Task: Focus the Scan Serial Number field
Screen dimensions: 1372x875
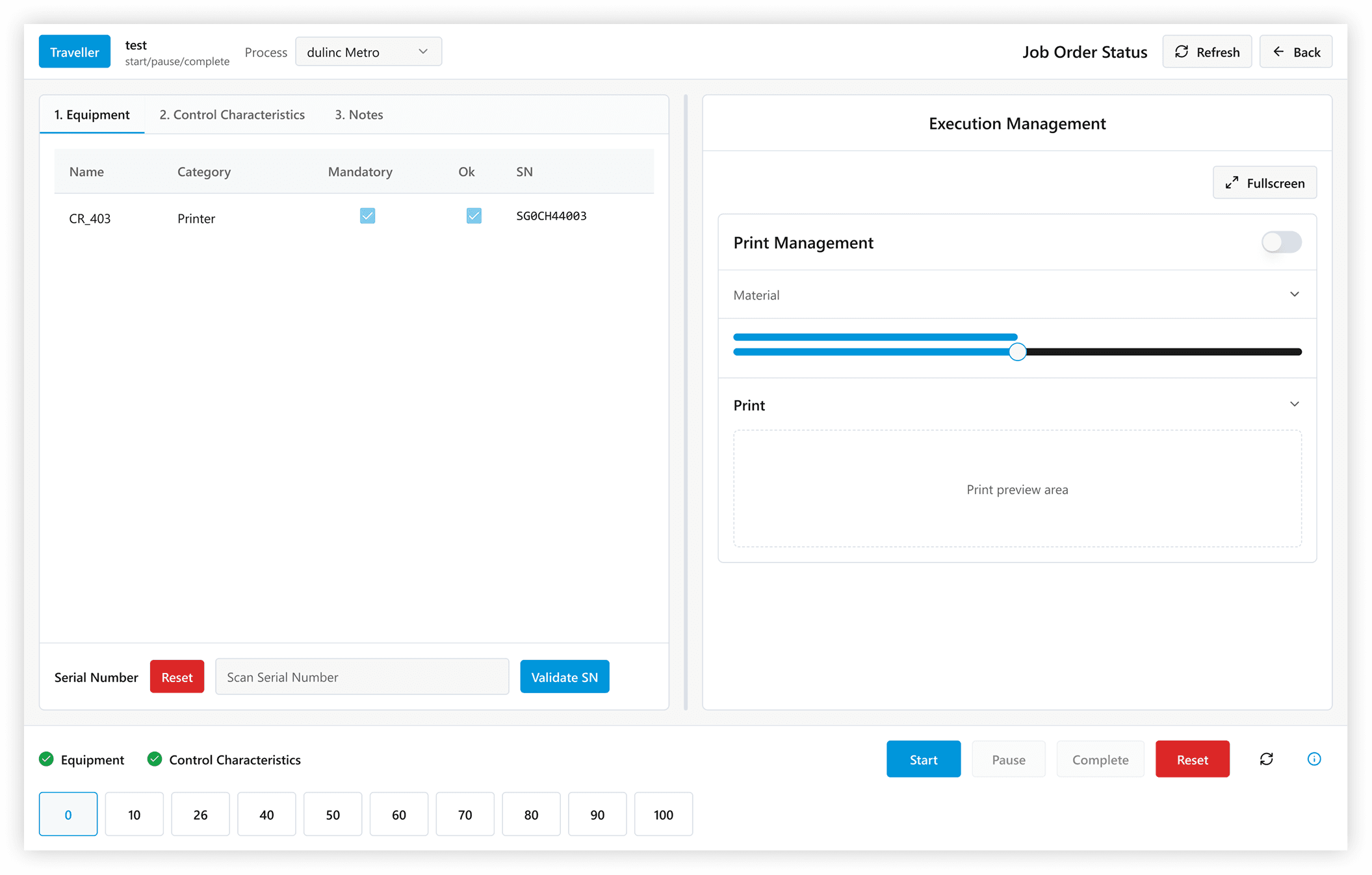Action: [361, 677]
